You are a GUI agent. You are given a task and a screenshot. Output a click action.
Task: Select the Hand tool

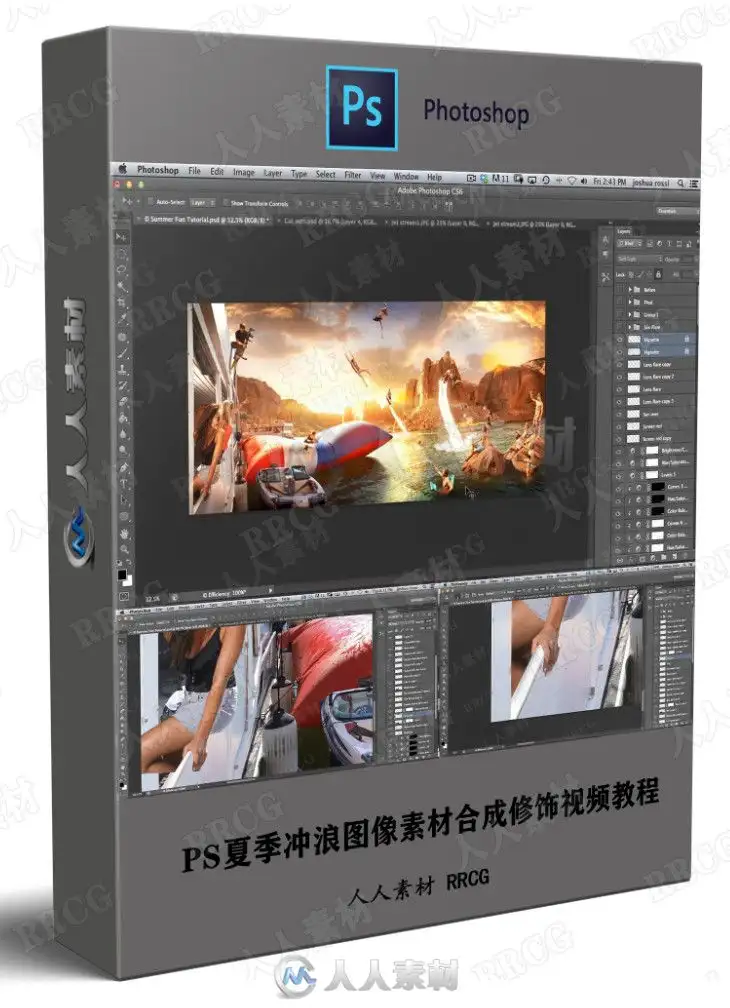[124, 534]
